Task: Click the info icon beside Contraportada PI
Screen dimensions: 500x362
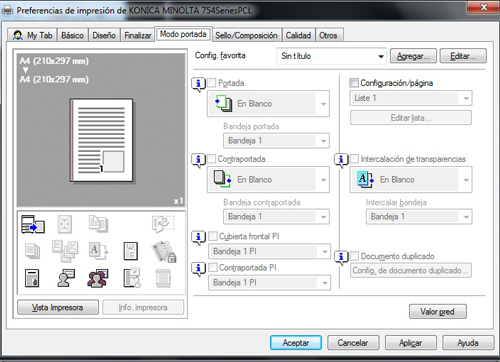Action: pos(199,269)
